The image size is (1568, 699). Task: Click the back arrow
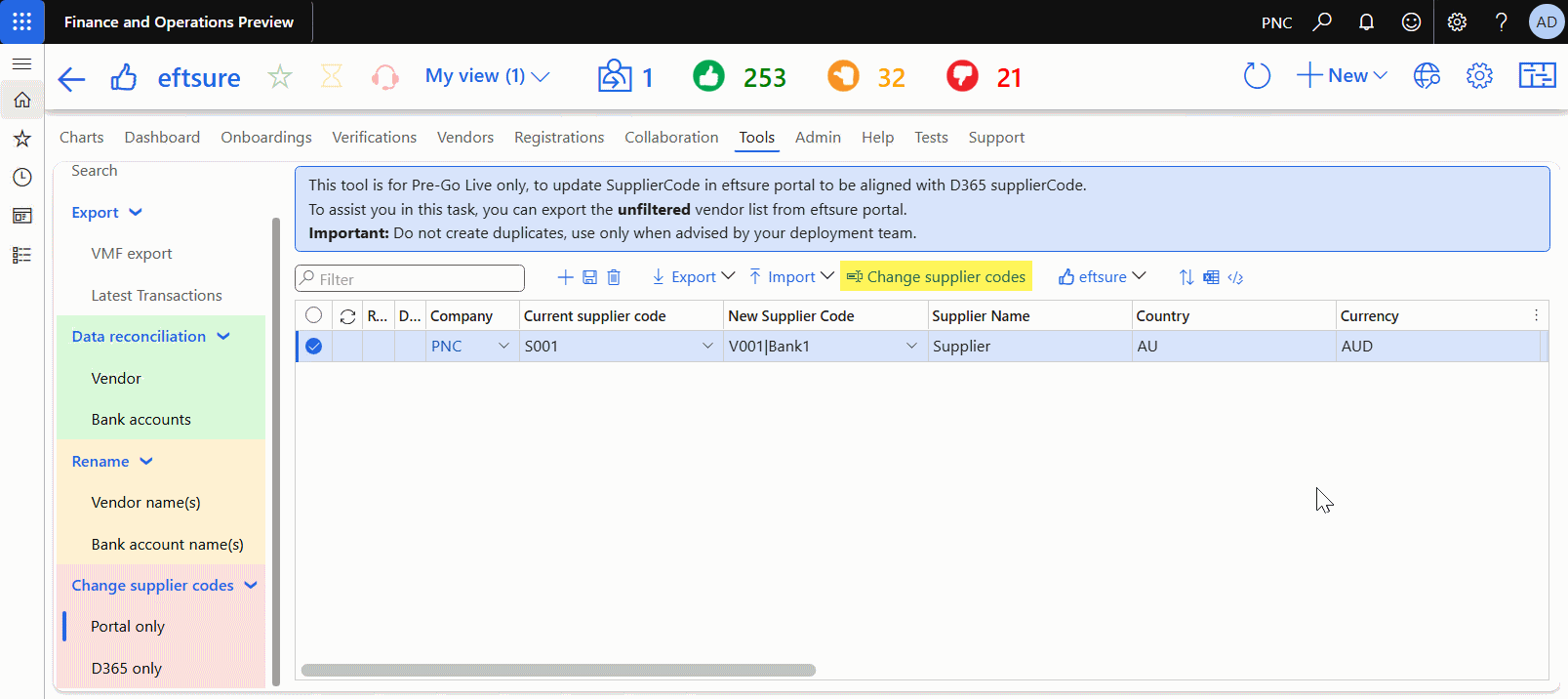click(x=72, y=78)
